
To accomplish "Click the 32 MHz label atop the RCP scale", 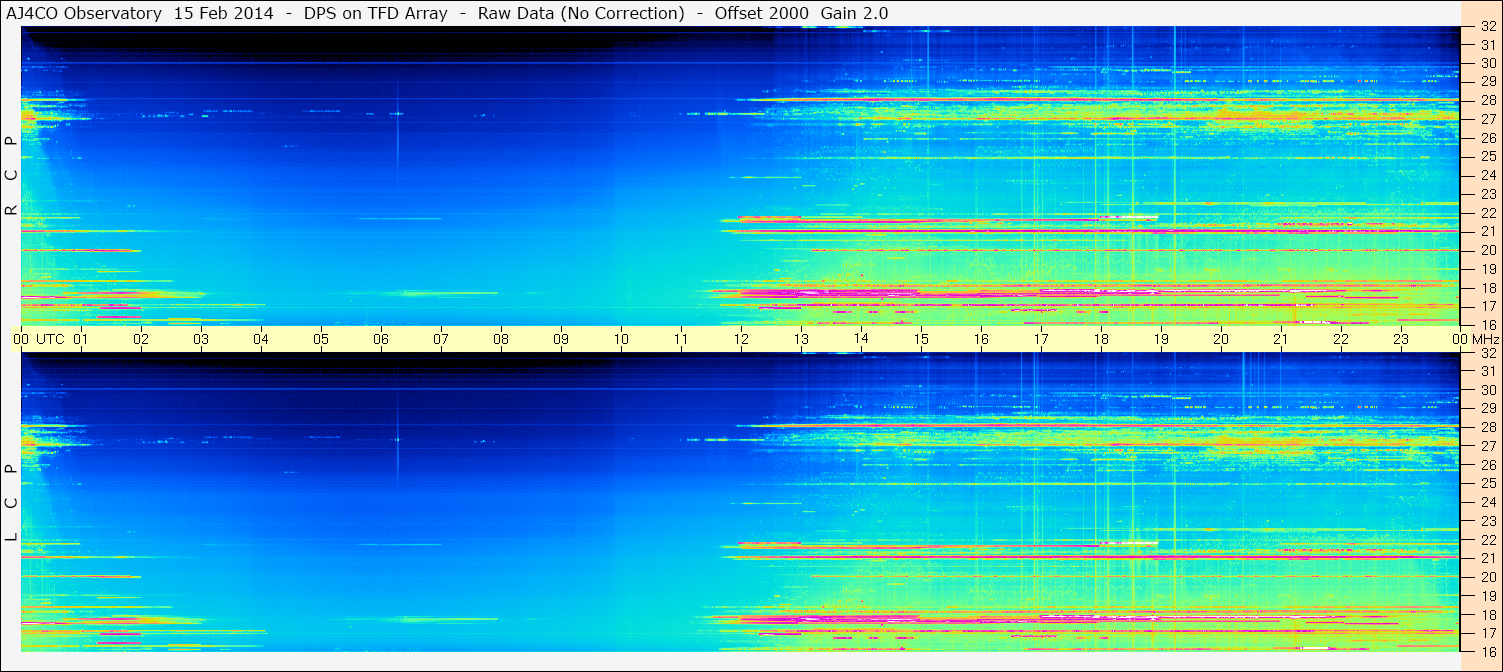I will 1487,27.
